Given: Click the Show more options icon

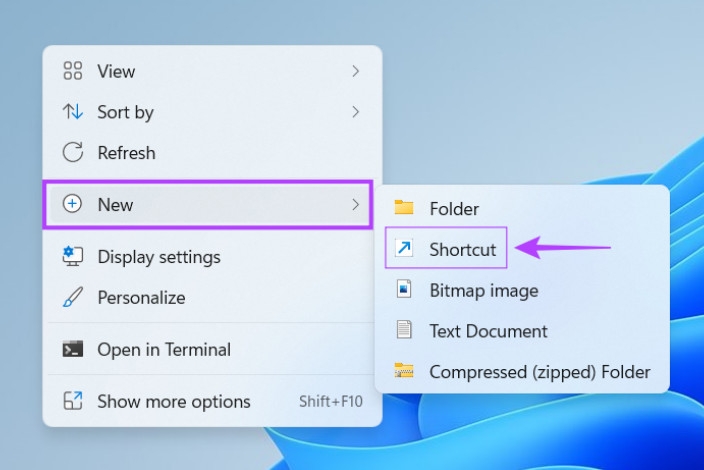Looking at the screenshot, I should (73, 401).
